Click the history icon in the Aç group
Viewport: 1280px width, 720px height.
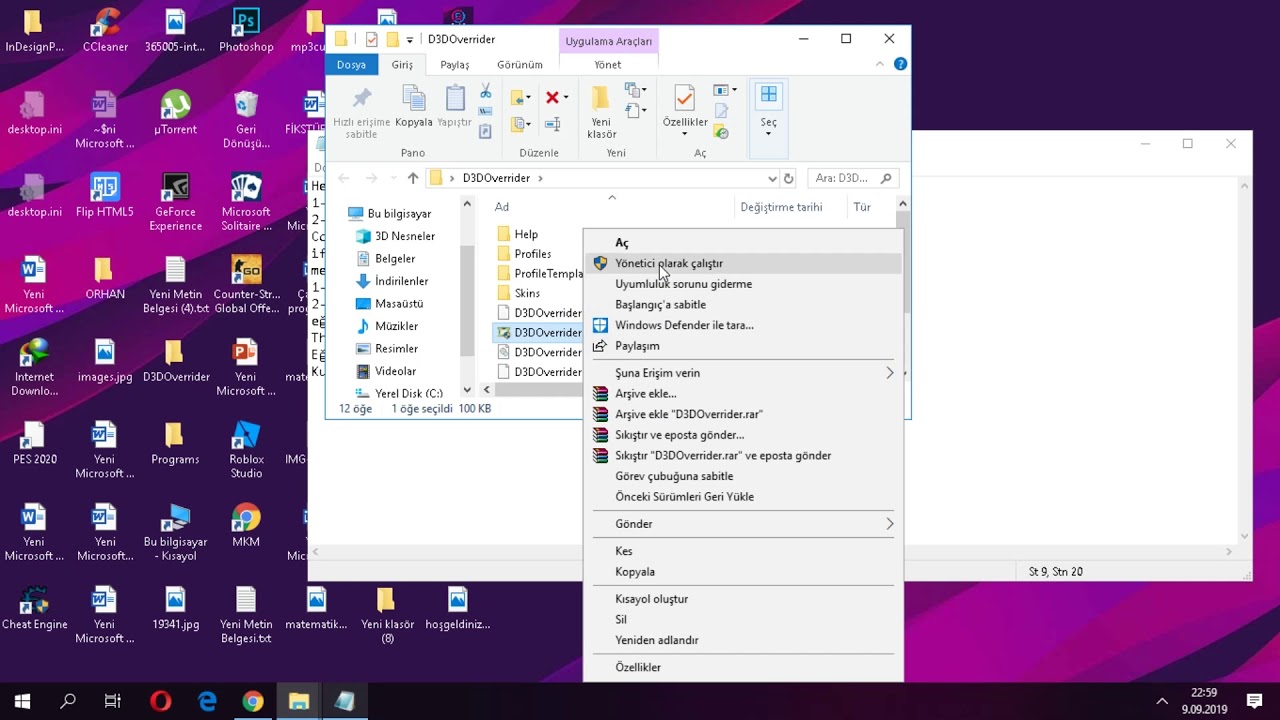click(721, 132)
